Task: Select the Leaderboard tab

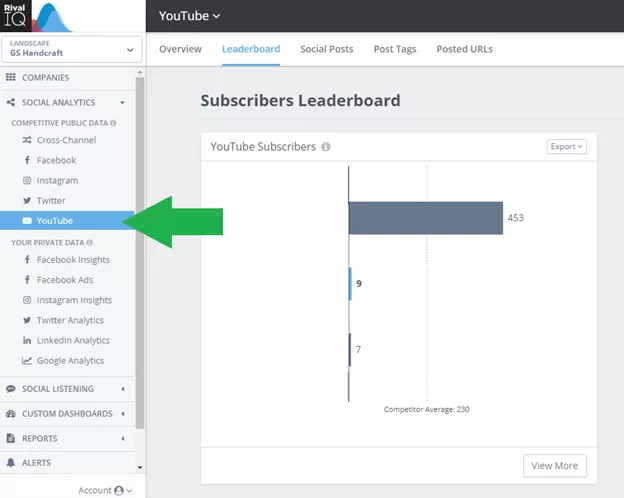Action: click(x=251, y=49)
